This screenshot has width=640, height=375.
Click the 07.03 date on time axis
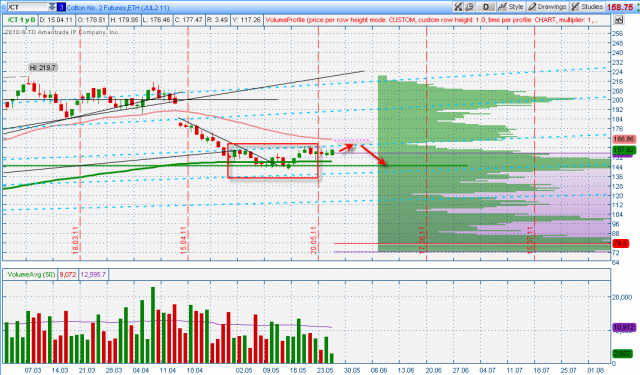[x=33, y=370]
